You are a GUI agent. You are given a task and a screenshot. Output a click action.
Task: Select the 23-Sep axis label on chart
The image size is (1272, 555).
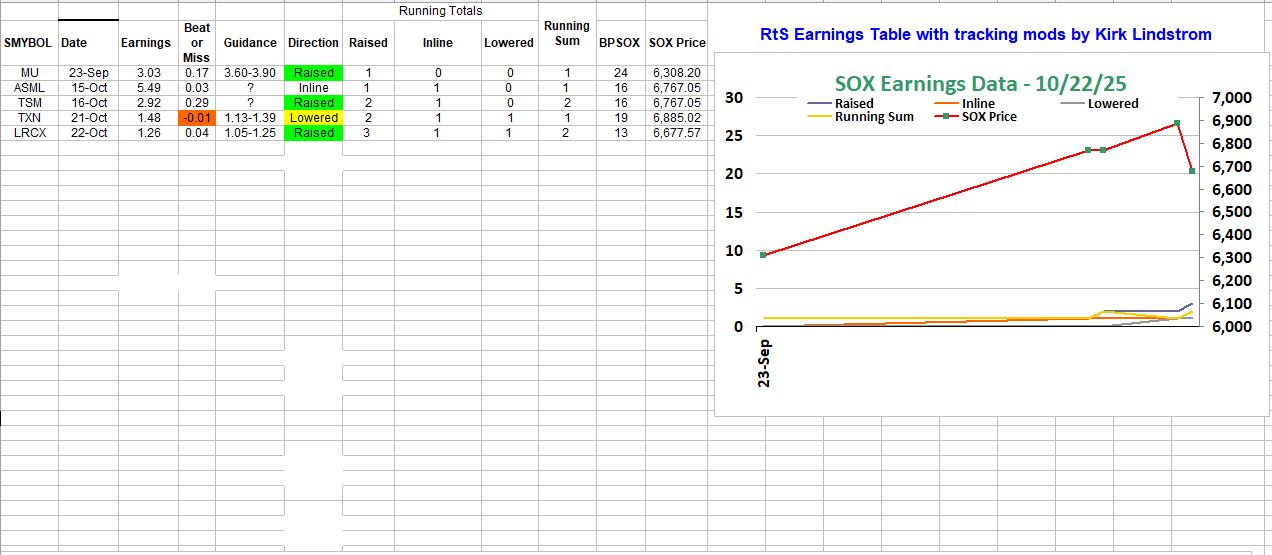pyautogui.click(x=764, y=363)
